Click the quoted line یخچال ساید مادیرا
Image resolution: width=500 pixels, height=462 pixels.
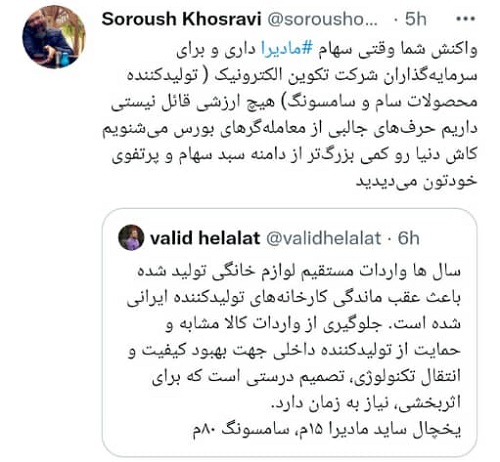pyautogui.click(x=327, y=430)
